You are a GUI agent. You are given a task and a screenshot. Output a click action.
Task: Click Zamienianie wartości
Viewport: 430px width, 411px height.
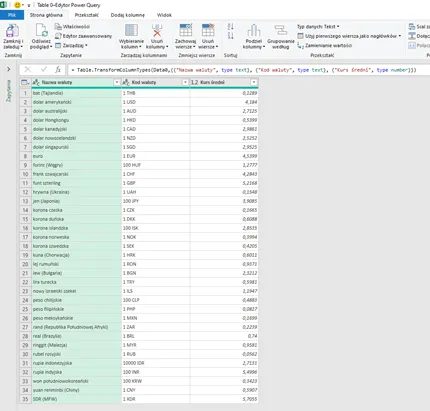click(x=324, y=45)
